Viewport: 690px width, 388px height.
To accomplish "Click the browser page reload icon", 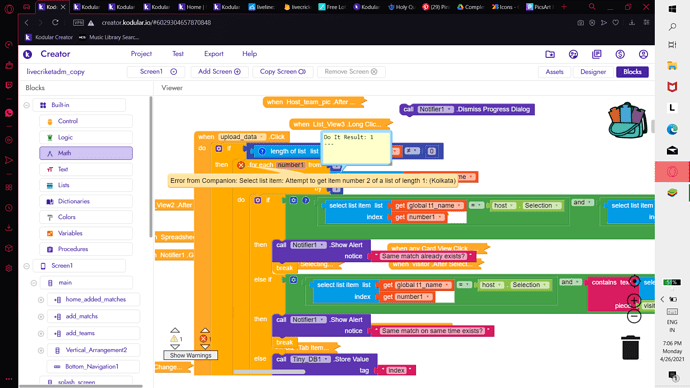I will click(x=55, y=22).
